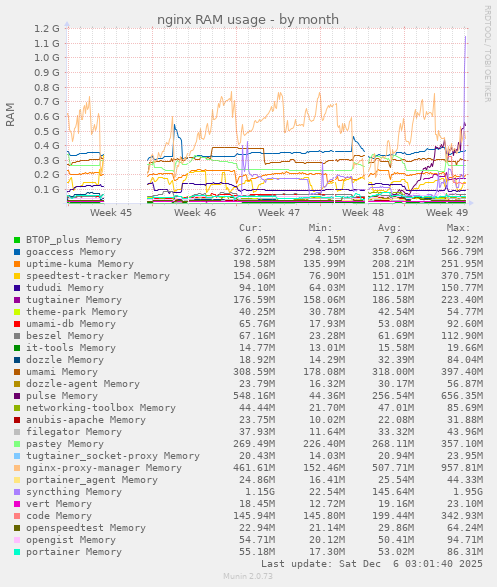Select the dozzle Memory label
This screenshot has width=497, height=587.
(x=65, y=360)
